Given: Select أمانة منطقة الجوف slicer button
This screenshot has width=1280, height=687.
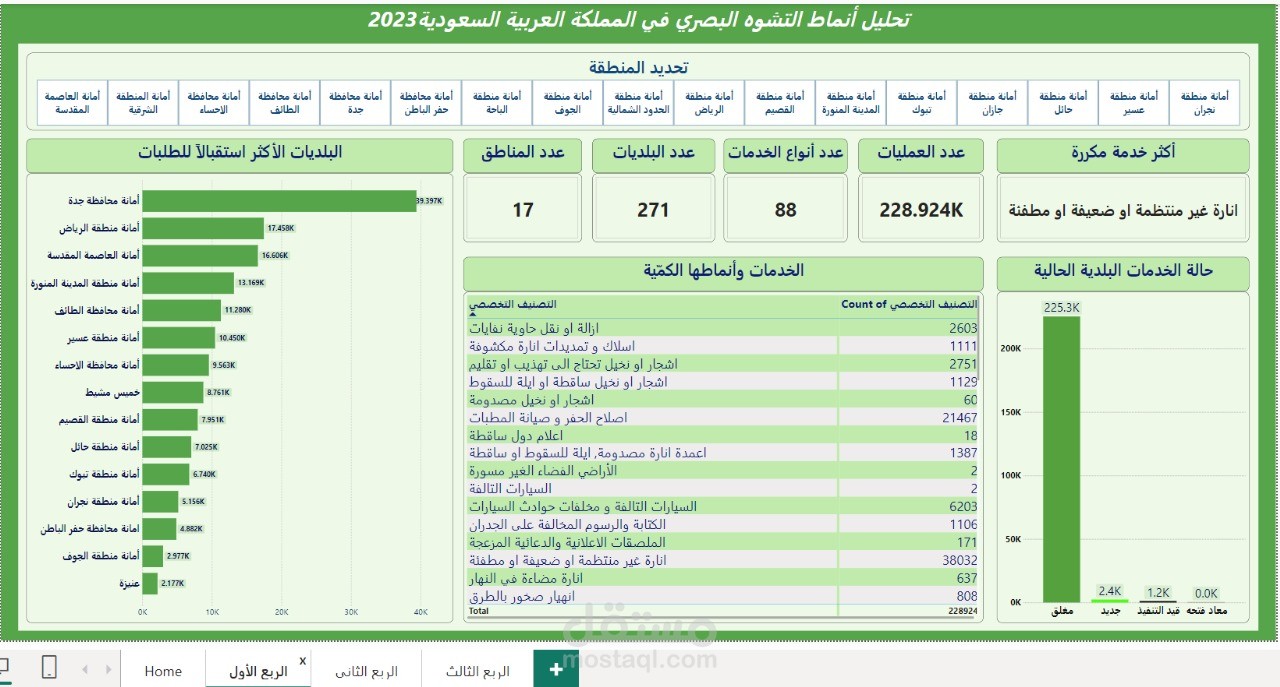Looking at the screenshot, I should tap(568, 103).
